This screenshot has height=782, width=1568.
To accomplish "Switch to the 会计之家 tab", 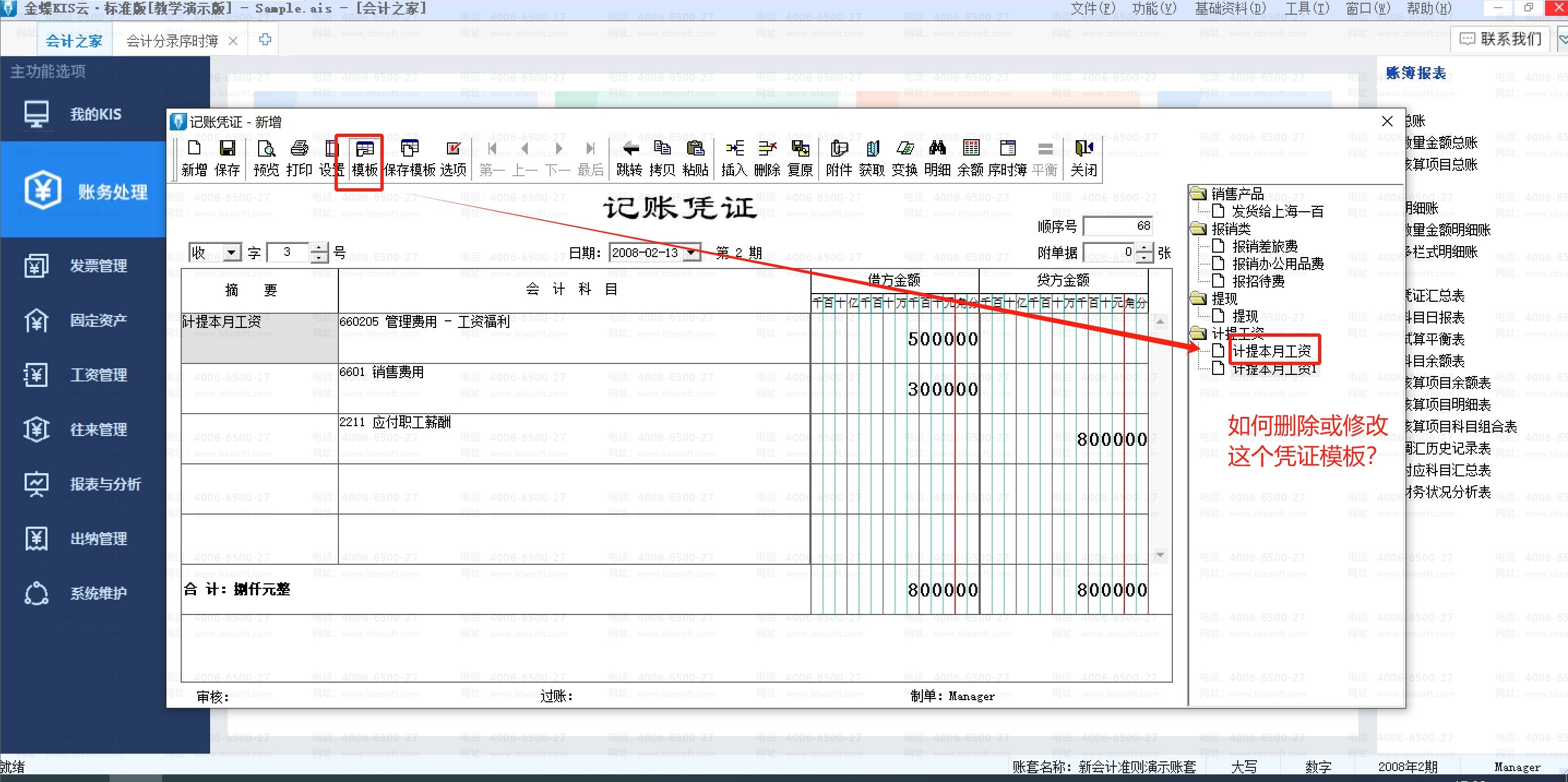I will (74, 41).
